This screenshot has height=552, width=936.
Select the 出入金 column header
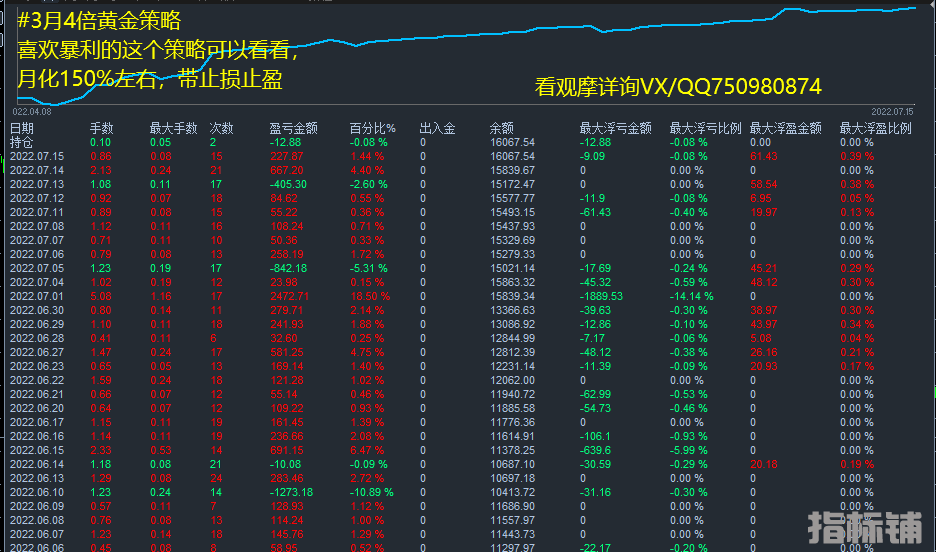coord(438,128)
